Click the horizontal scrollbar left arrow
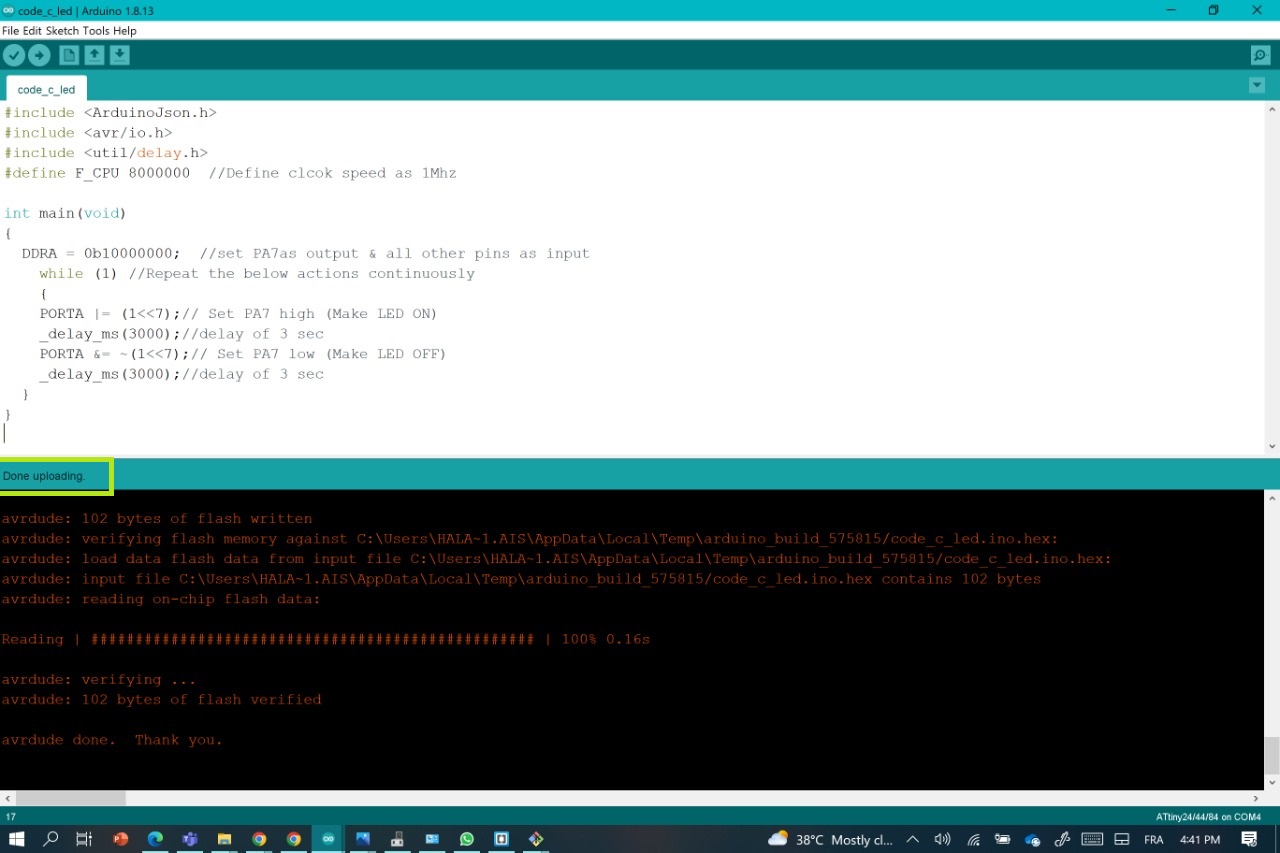This screenshot has height=853, width=1280. (7, 798)
